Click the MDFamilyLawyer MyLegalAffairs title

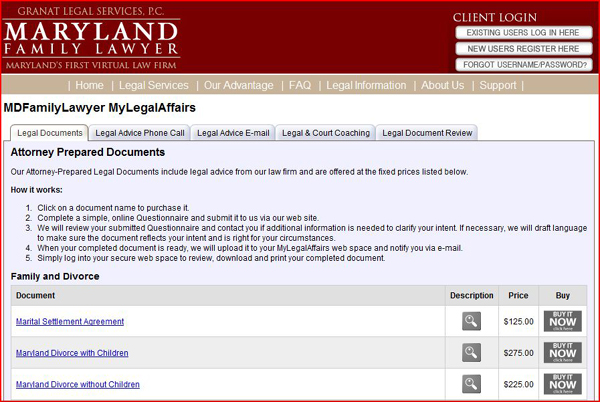pyautogui.click(x=99, y=108)
